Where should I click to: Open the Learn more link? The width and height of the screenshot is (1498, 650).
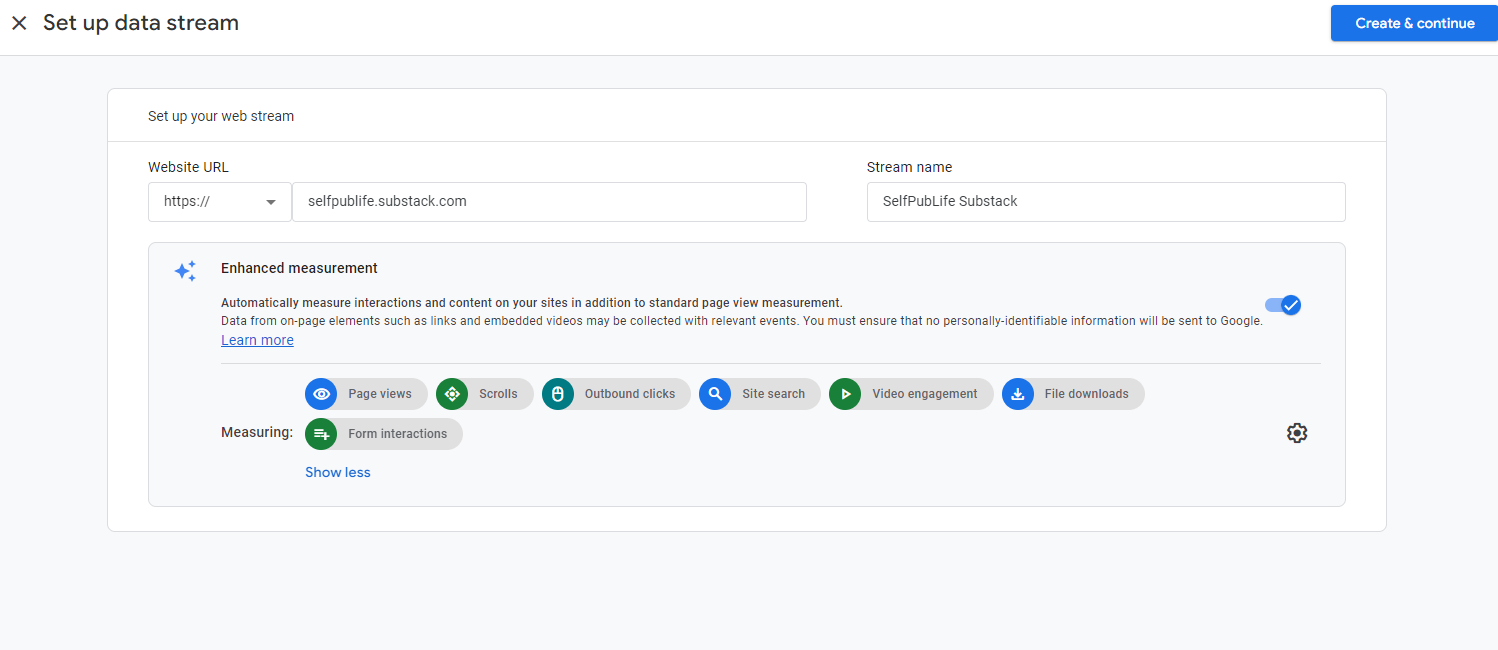[257, 340]
